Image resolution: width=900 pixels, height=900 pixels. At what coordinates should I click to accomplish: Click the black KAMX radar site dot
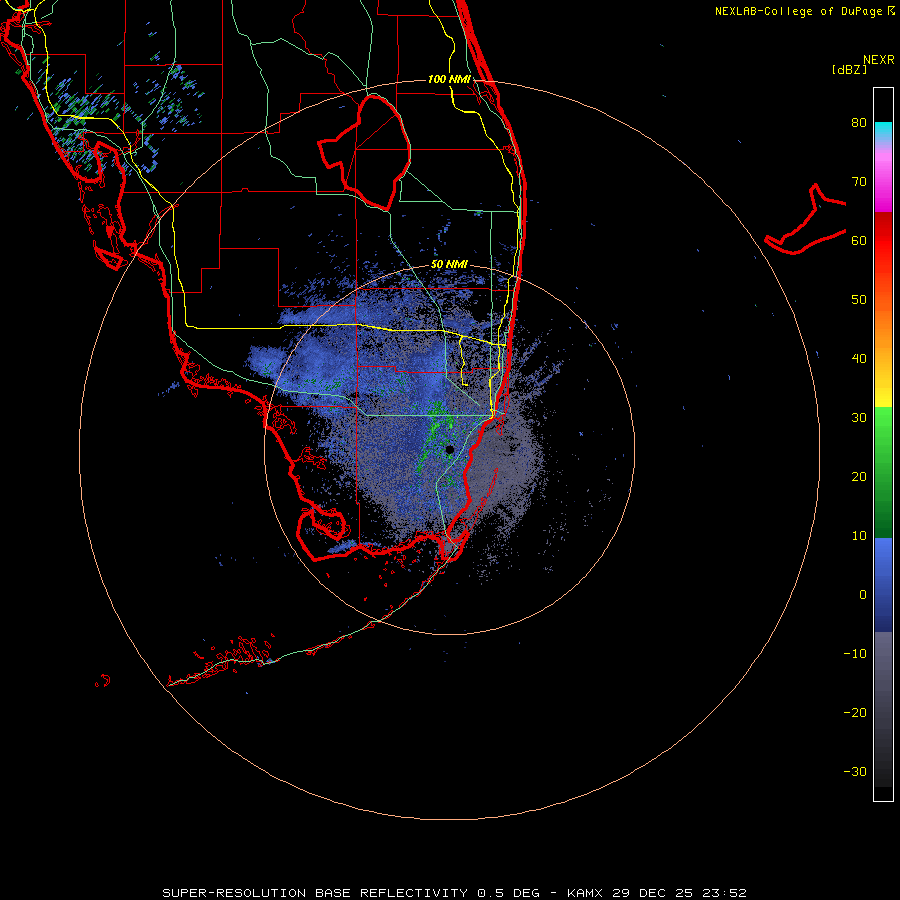449,449
